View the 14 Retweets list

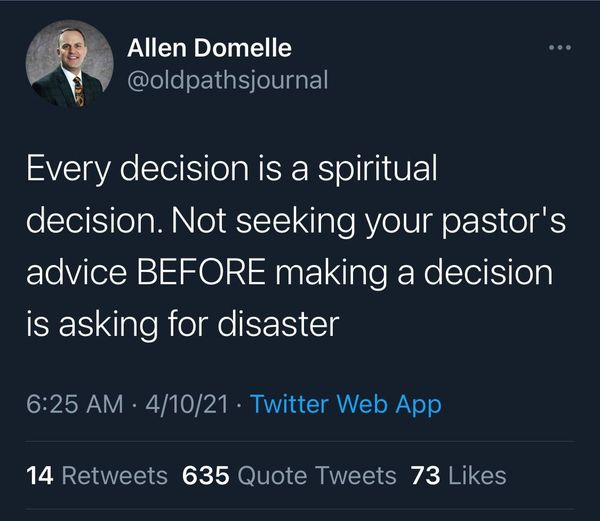pyautogui.click(x=97, y=476)
